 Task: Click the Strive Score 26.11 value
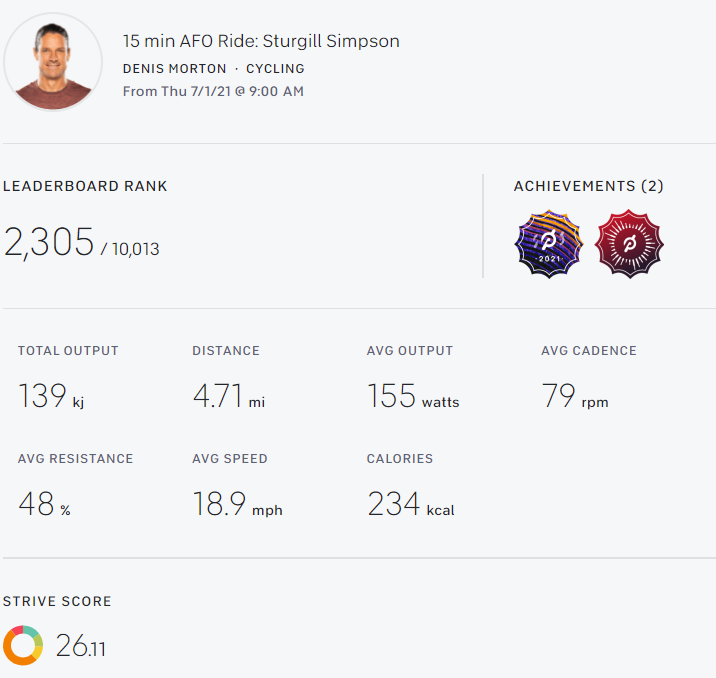pyautogui.click(x=80, y=646)
